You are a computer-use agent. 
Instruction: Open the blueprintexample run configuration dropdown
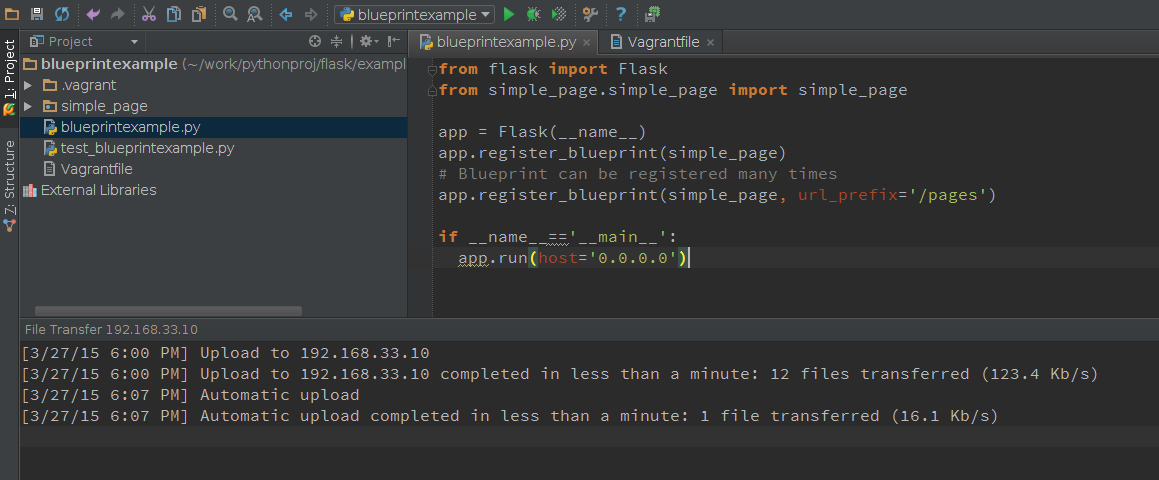click(414, 14)
